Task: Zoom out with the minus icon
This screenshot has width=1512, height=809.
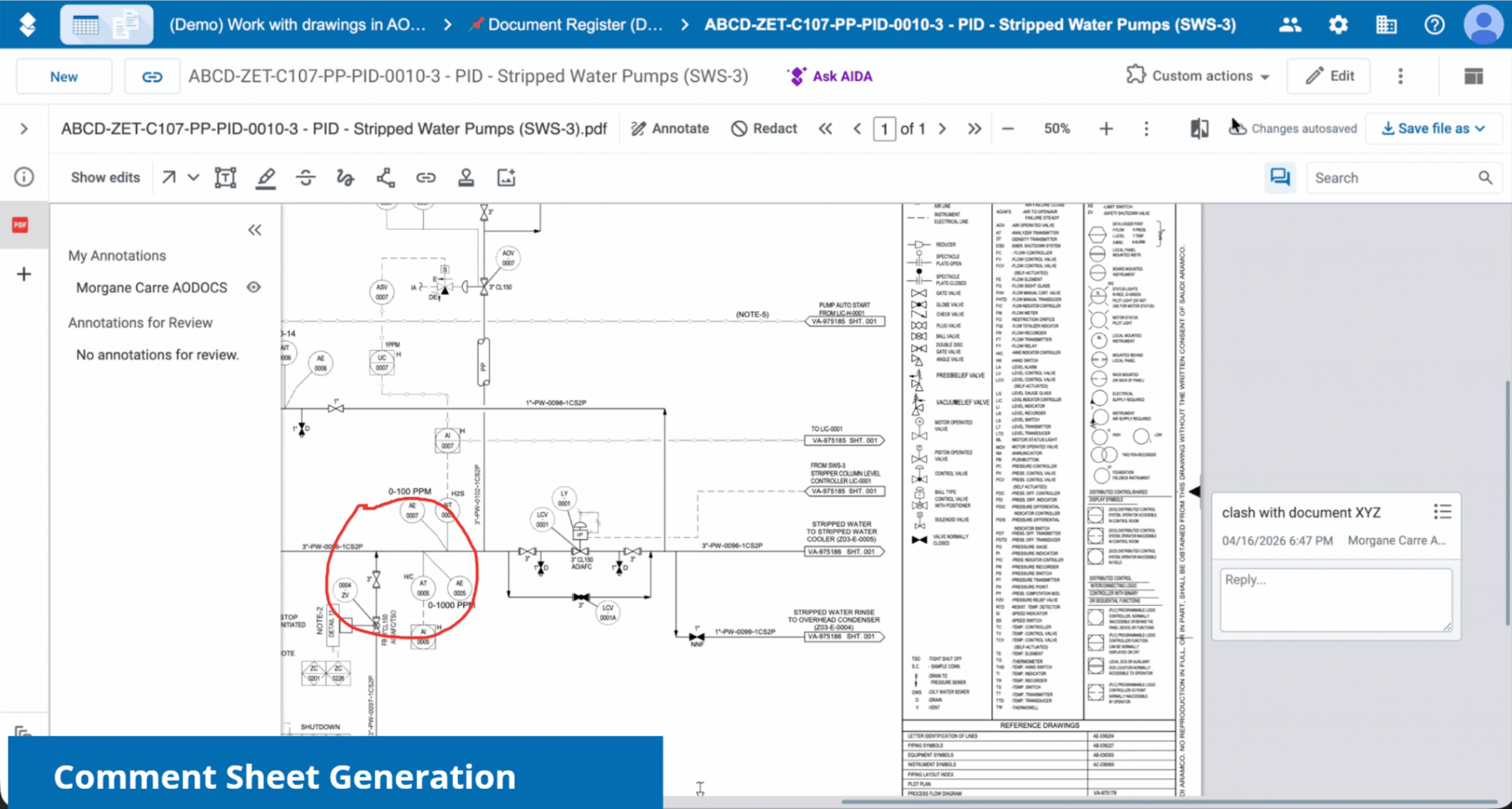Action: pyautogui.click(x=1008, y=129)
